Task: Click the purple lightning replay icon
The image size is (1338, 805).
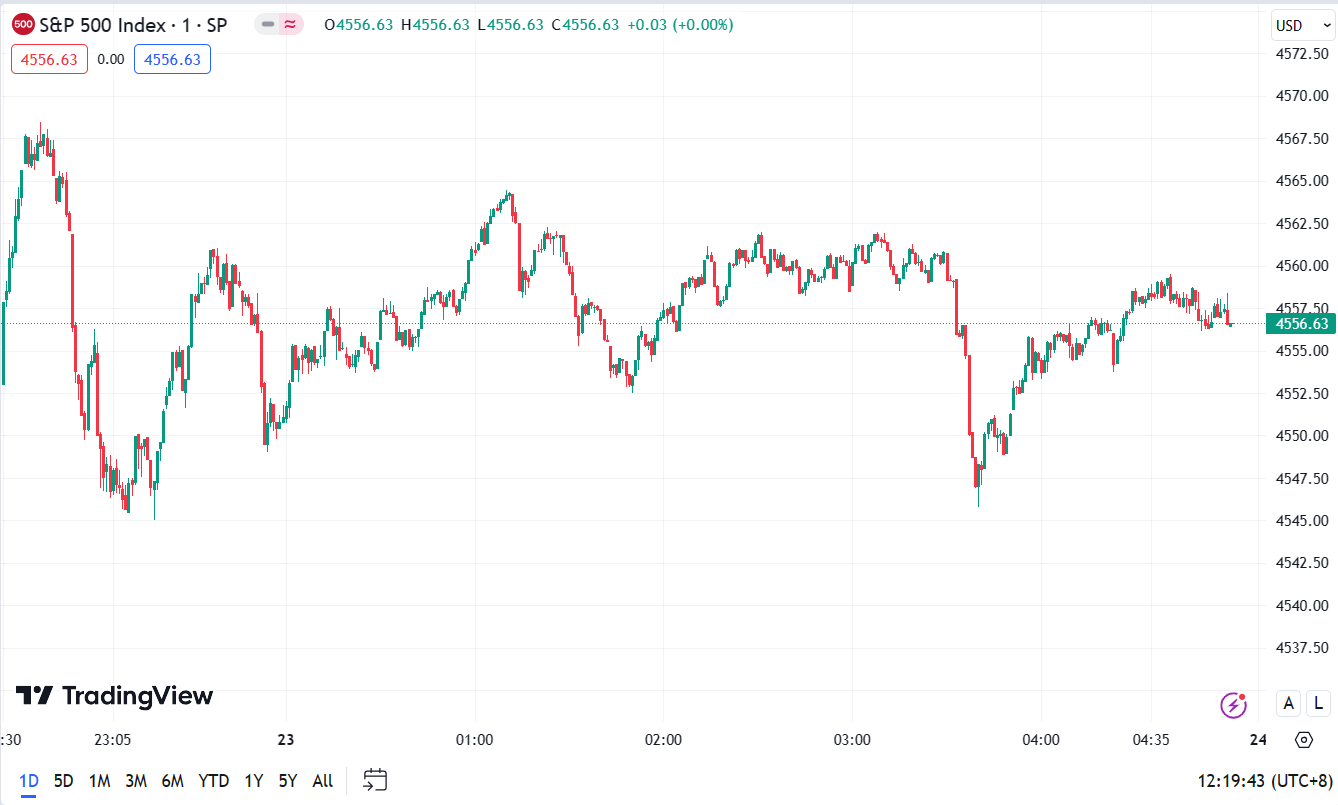Action: 1234,705
